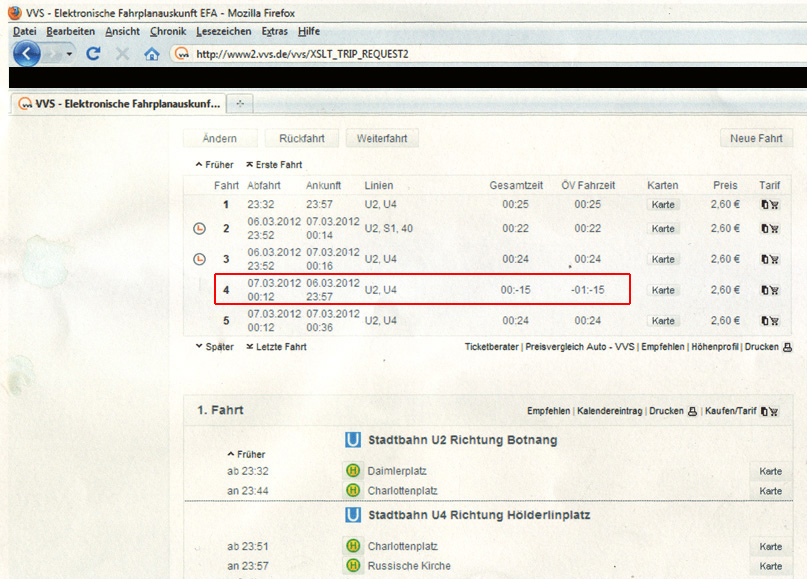
Task: Open the Ansicht menu
Action: point(122,31)
